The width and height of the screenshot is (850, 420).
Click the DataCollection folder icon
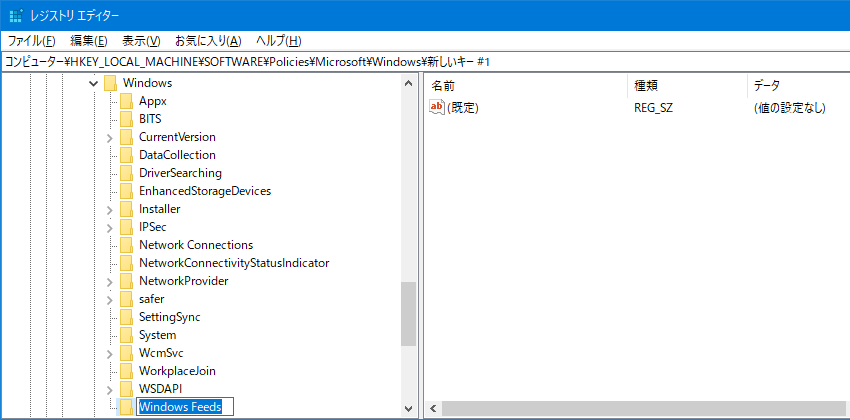point(126,155)
